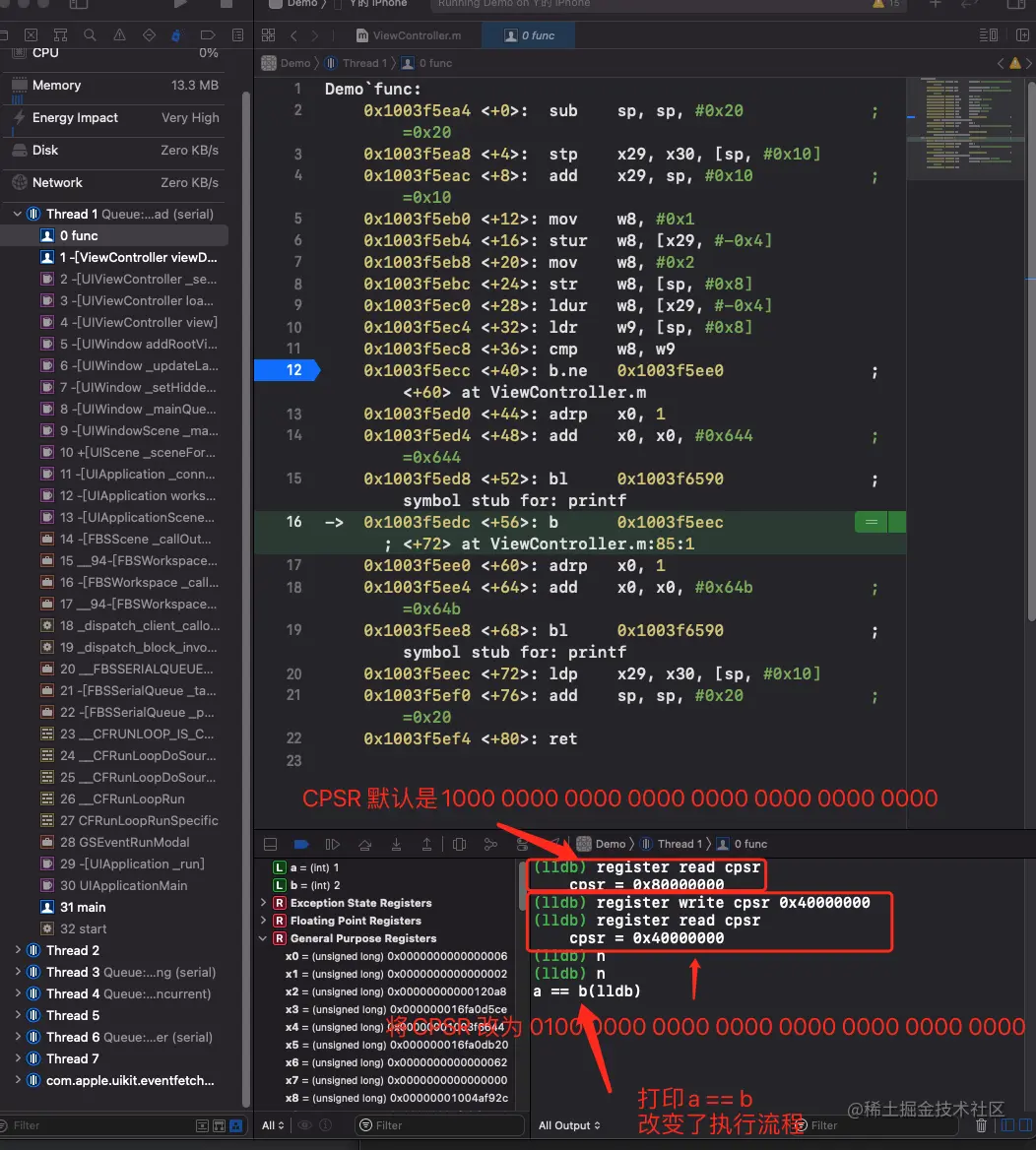Select the 0 func editor tab
Image resolution: width=1036 pixels, height=1150 pixels.
tap(528, 35)
